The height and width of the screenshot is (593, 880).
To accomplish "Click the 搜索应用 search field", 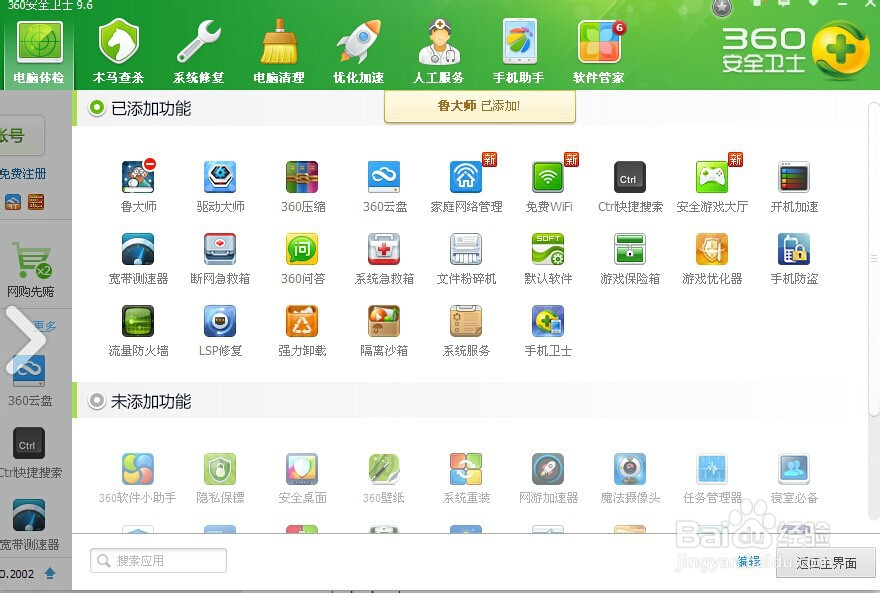I will click(158, 560).
